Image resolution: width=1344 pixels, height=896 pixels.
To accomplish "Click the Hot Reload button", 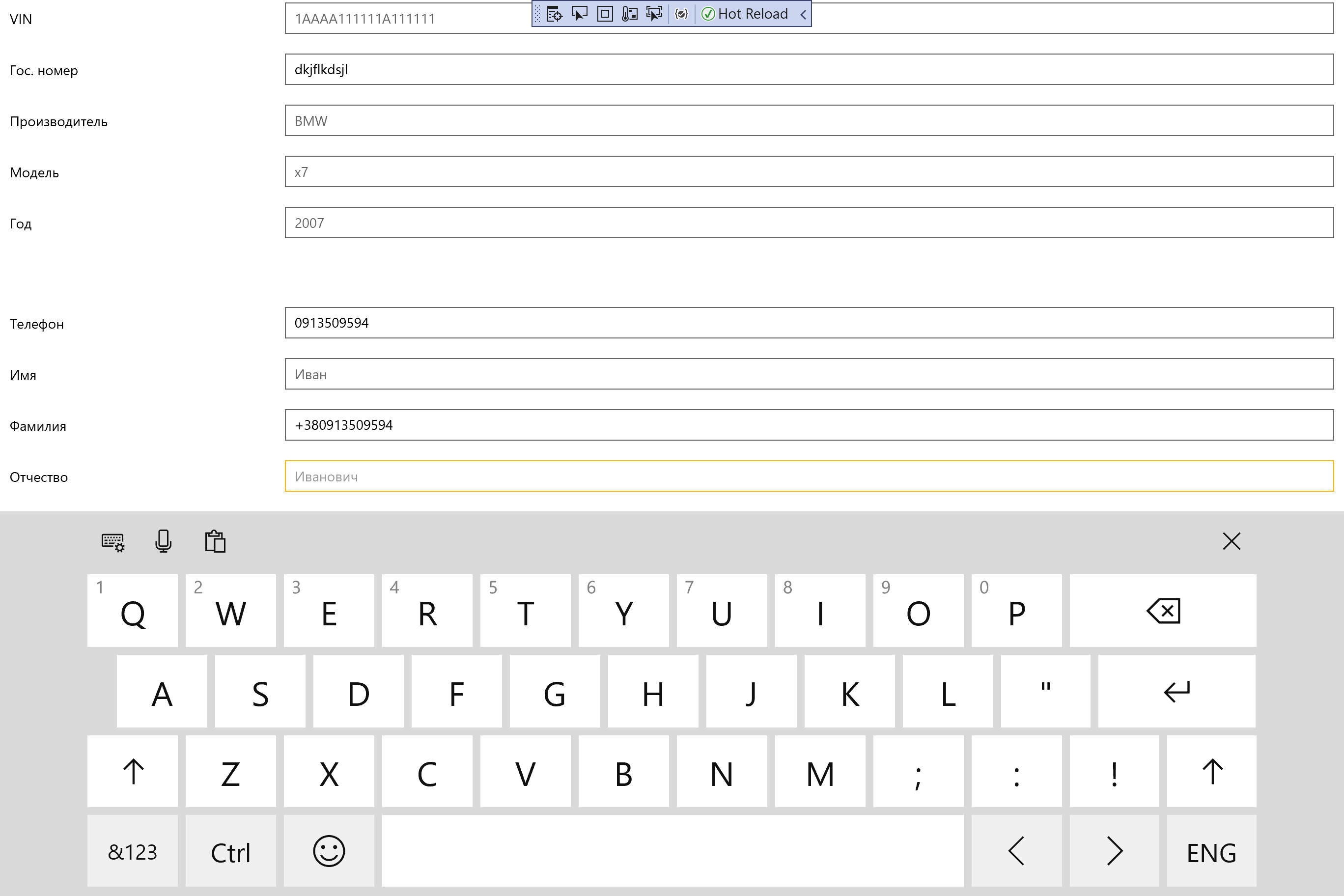I will click(x=746, y=14).
